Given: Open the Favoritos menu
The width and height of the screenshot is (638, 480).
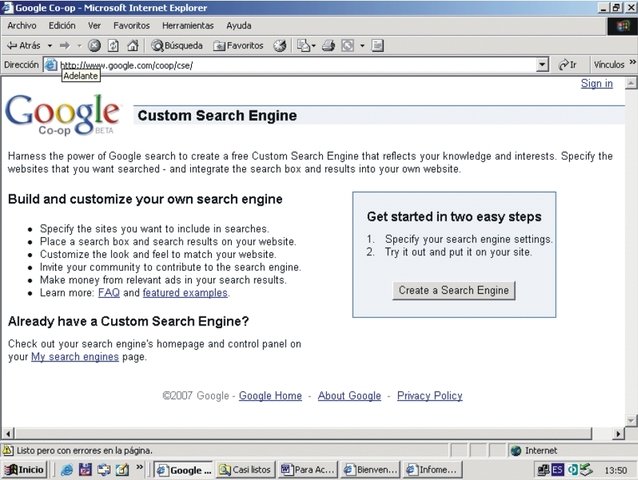Looking at the screenshot, I should click(x=131, y=26).
